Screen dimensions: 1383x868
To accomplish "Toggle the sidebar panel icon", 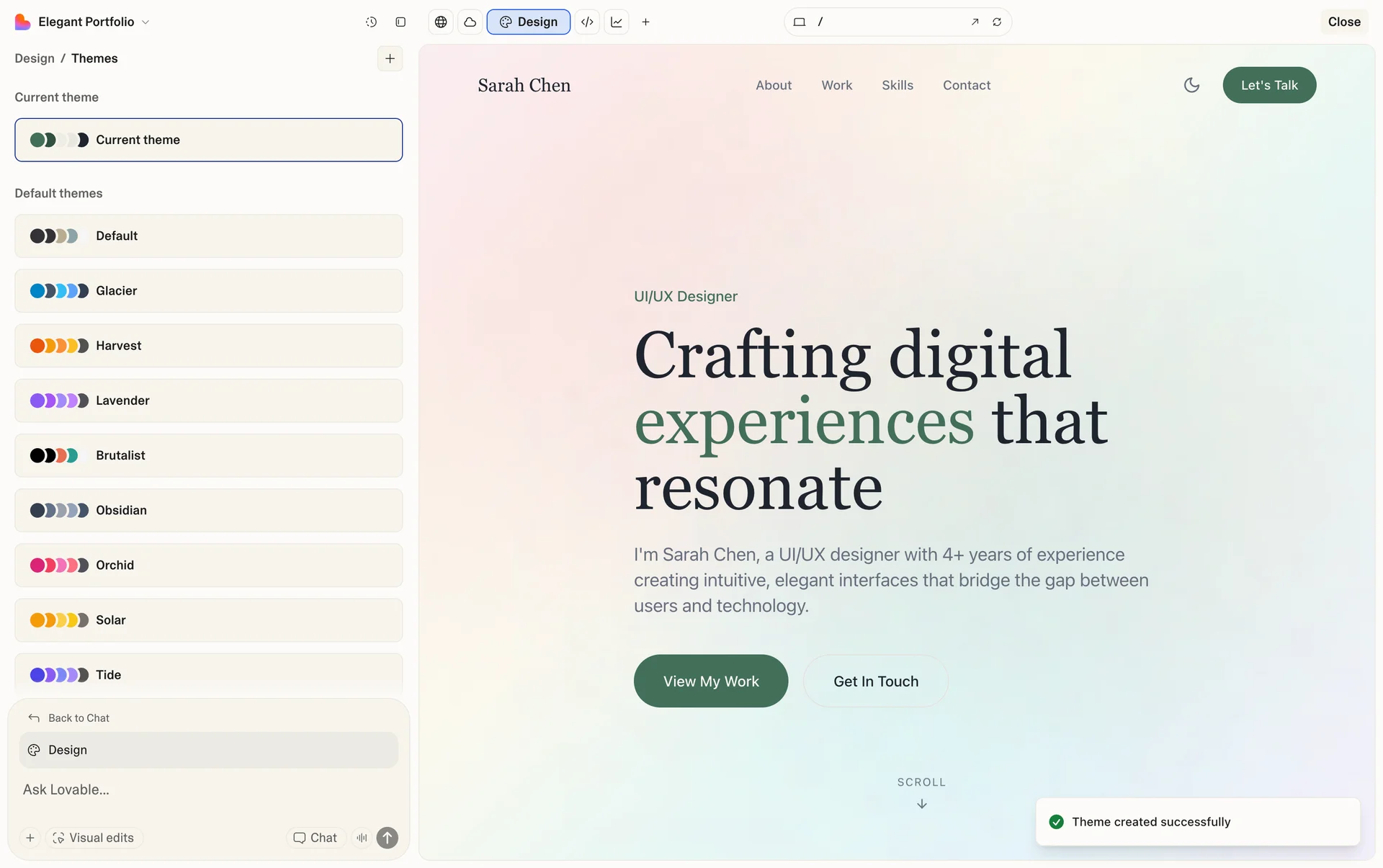I will point(400,22).
